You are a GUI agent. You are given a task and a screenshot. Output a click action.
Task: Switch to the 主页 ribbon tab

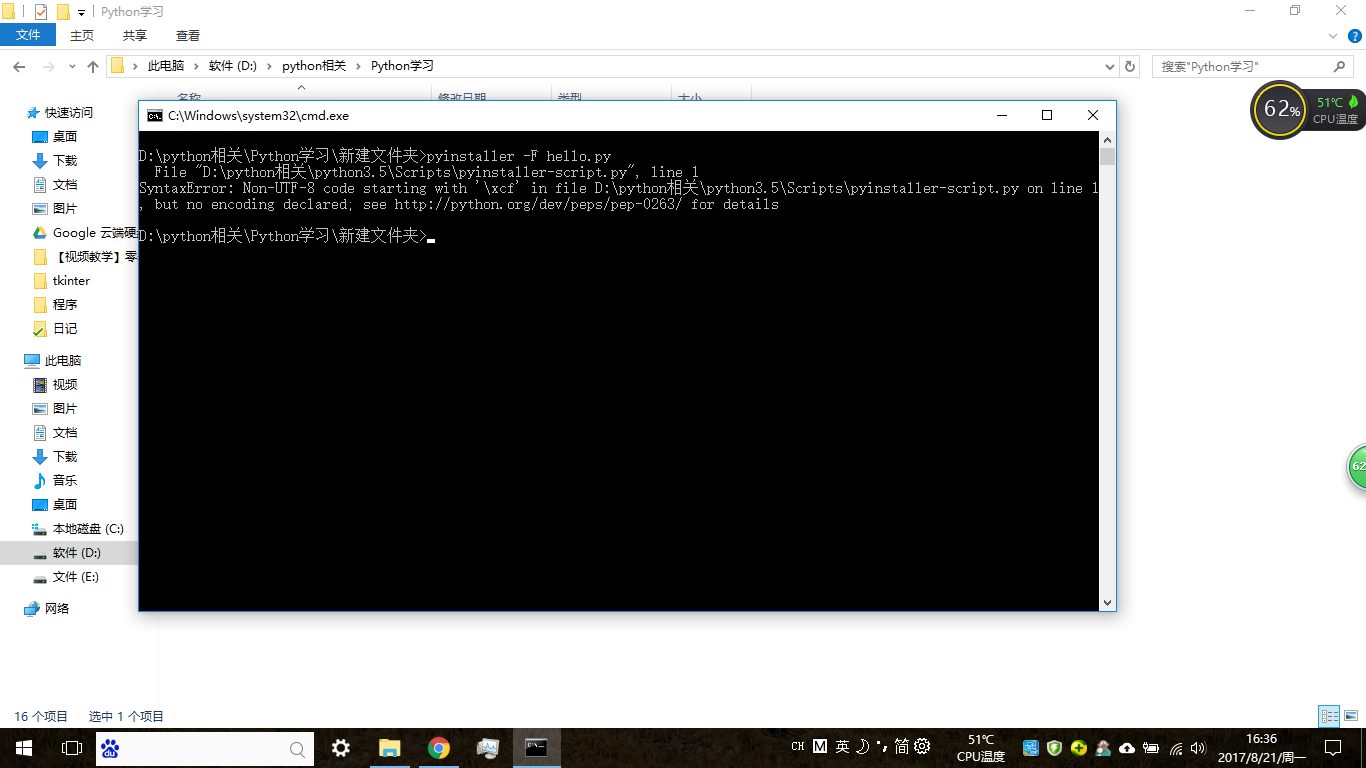[x=82, y=35]
